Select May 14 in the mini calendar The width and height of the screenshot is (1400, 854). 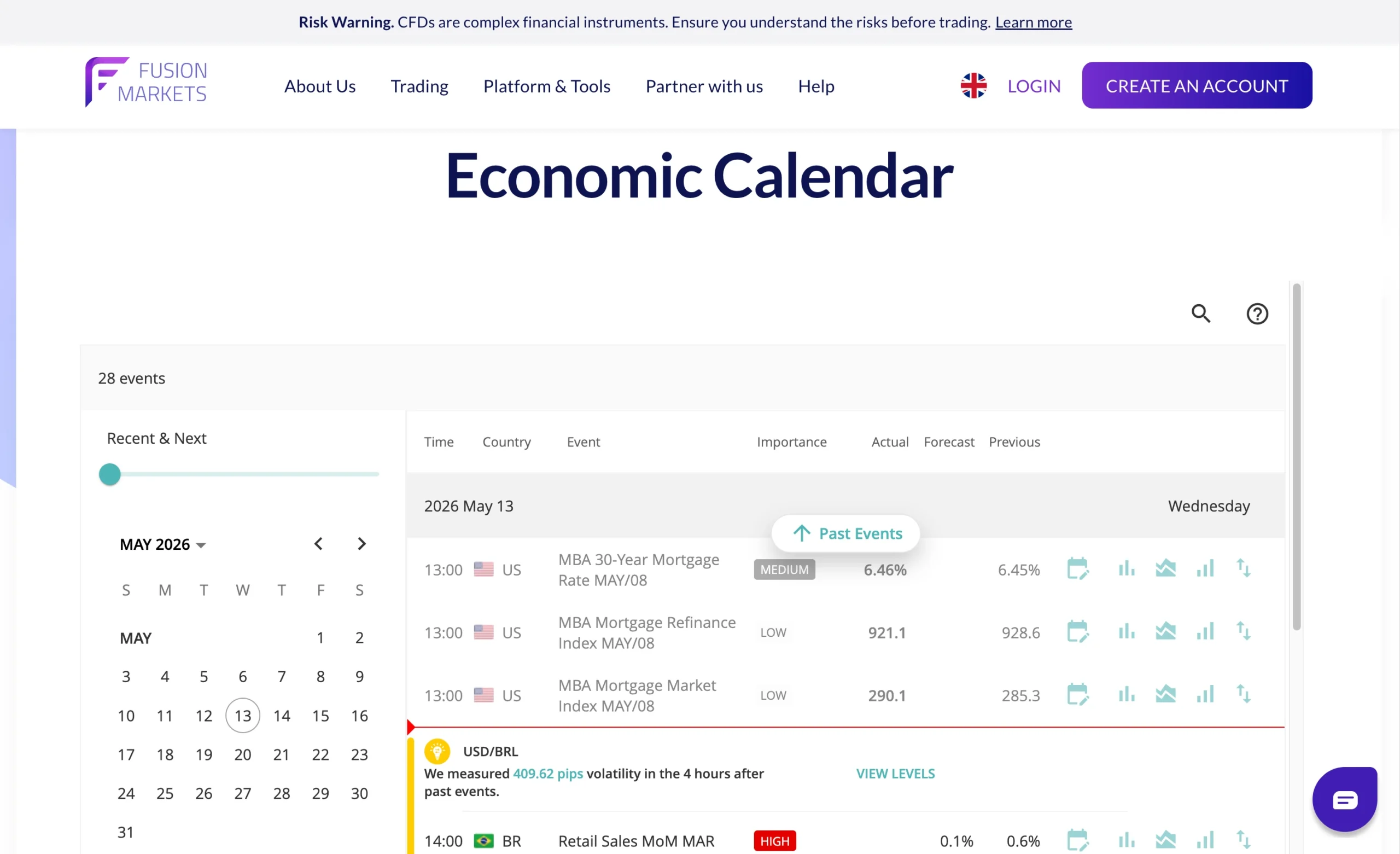281,715
